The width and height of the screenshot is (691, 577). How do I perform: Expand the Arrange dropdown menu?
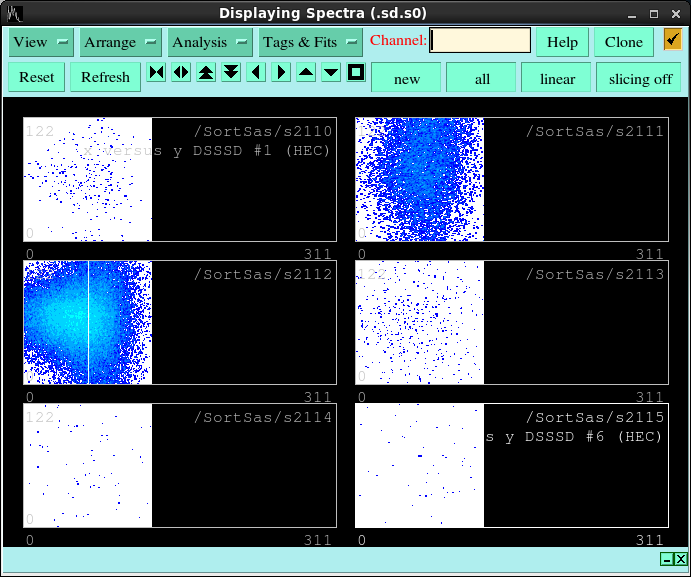pos(121,42)
